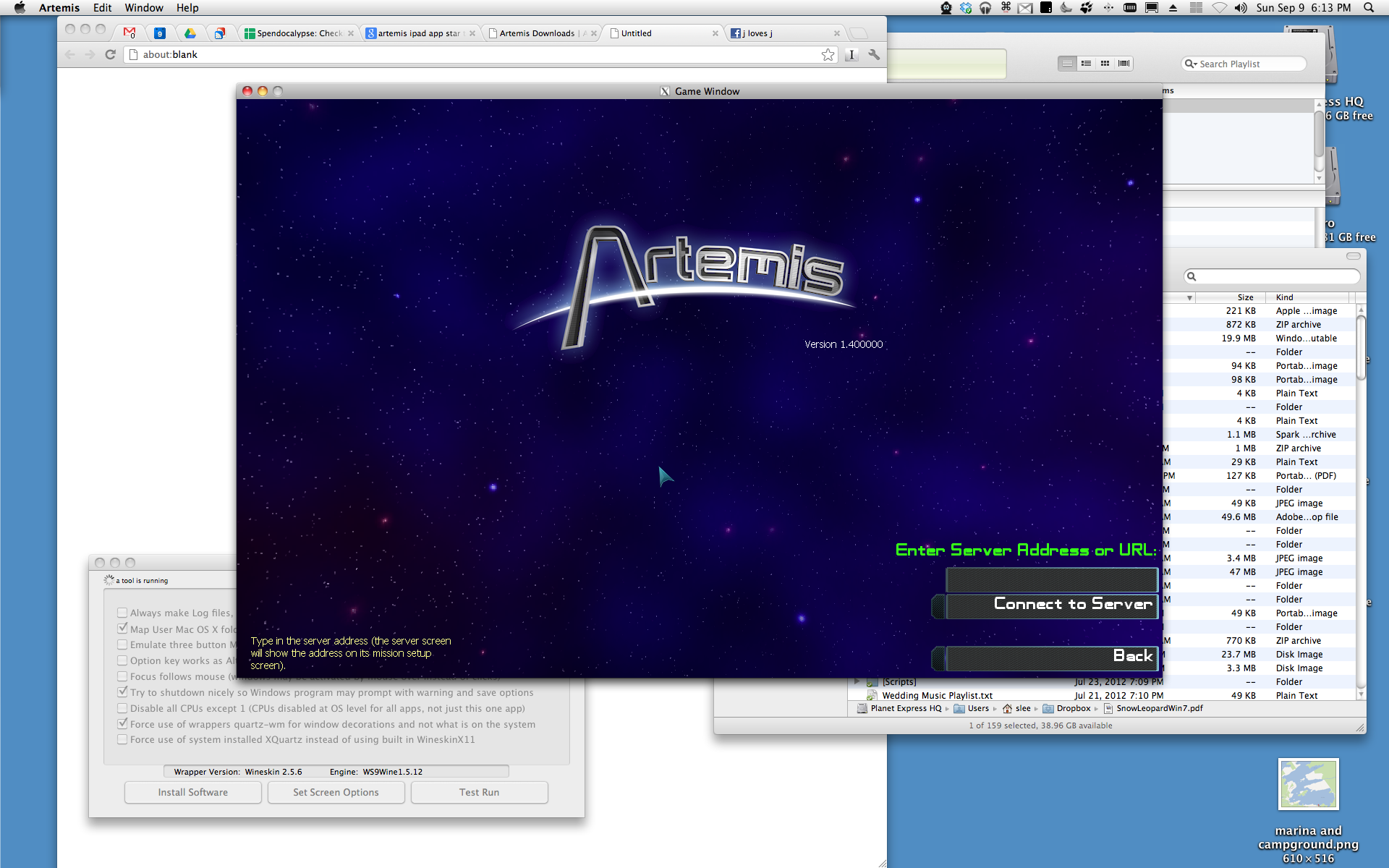
Task: Switch iTunes to cover flow view
Action: pos(1123,64)
